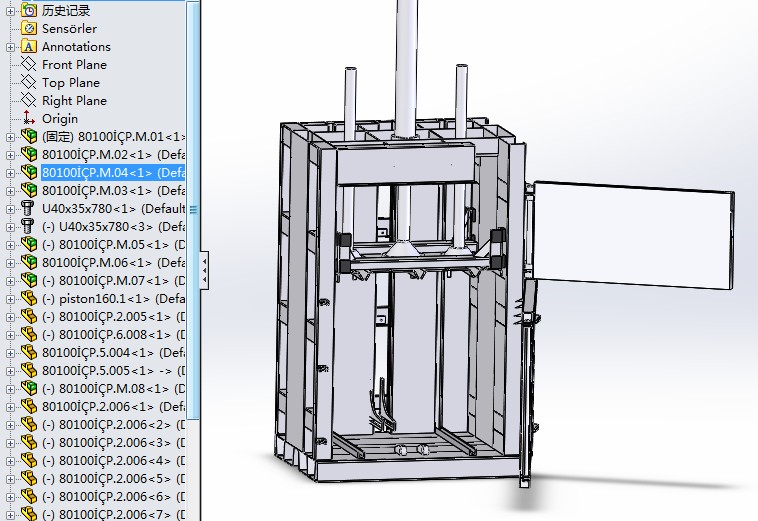Click the part icon of 80100İÇP.2.006<1>
Viewport: 758px width, 521px height.
tap(29, 406)
